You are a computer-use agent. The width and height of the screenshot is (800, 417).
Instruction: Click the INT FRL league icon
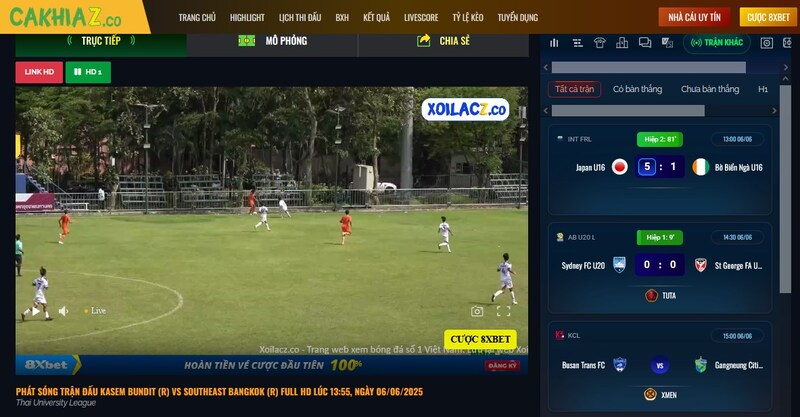560,138
